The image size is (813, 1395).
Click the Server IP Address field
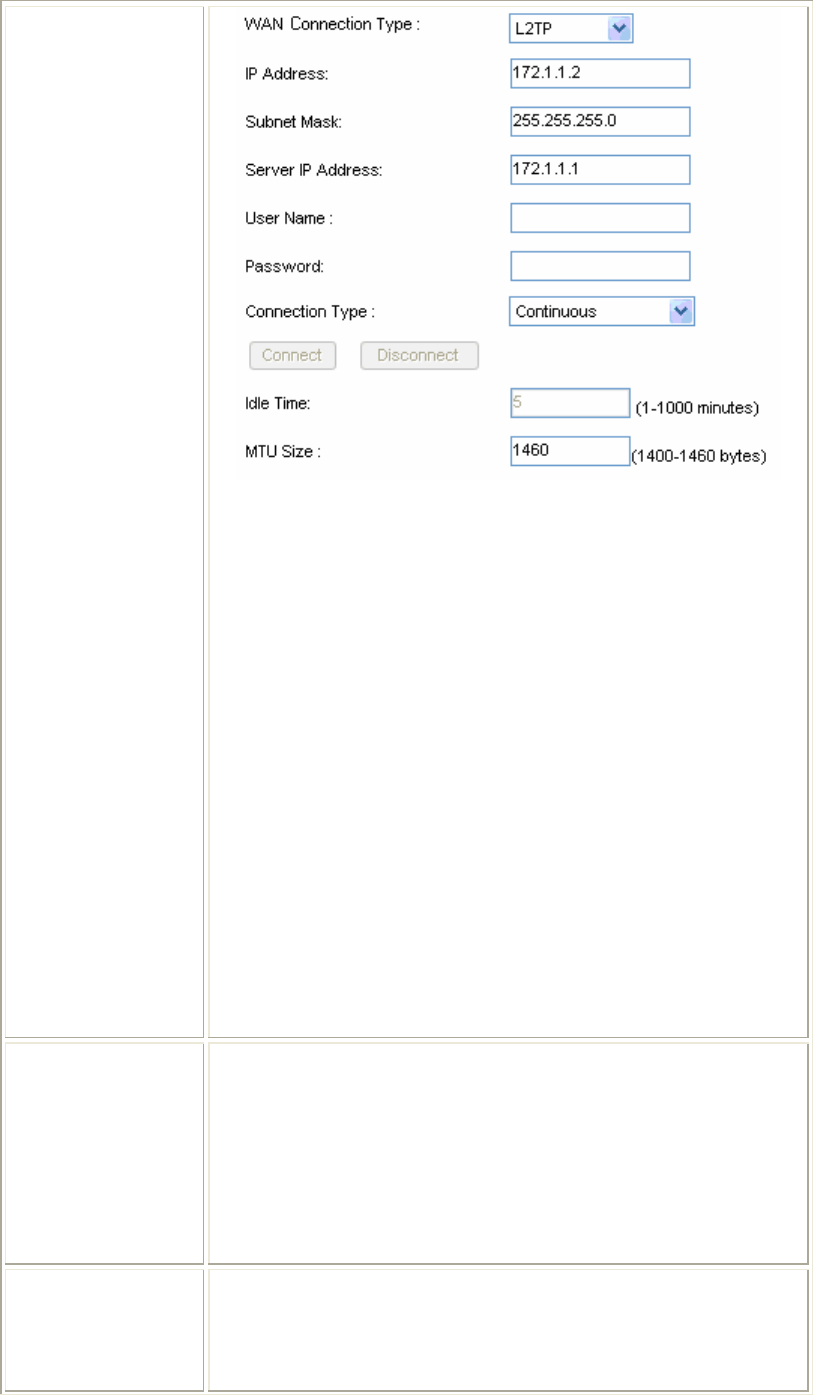[600, 169]
